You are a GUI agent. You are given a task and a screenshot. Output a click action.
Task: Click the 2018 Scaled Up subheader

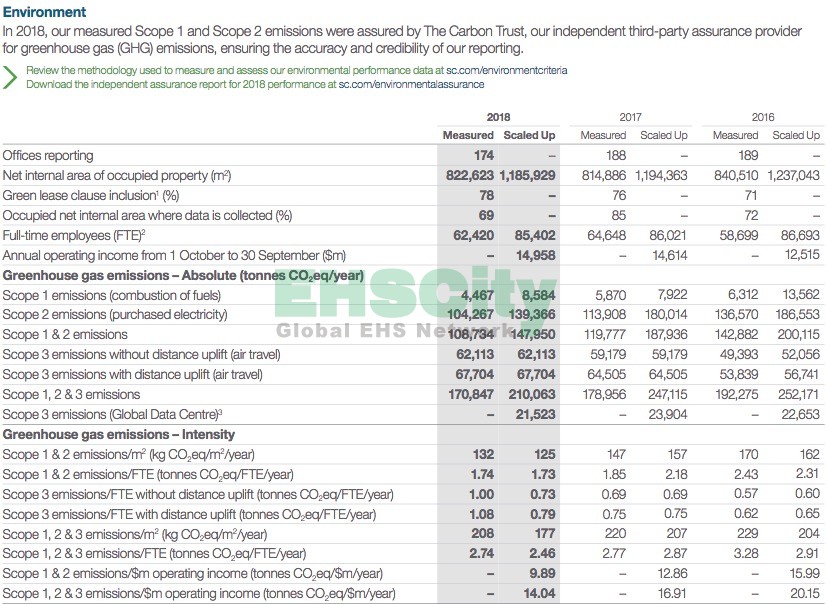point(529,135)
